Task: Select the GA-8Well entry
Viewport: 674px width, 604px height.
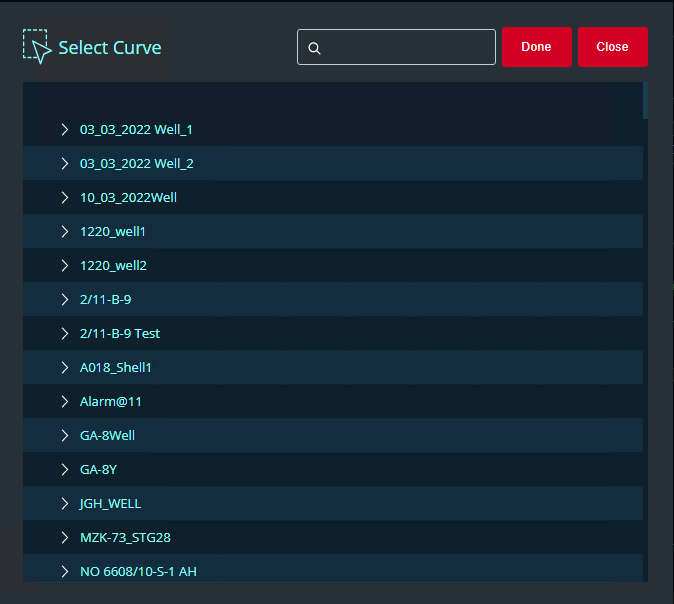Action: click(x=107, y=436)
